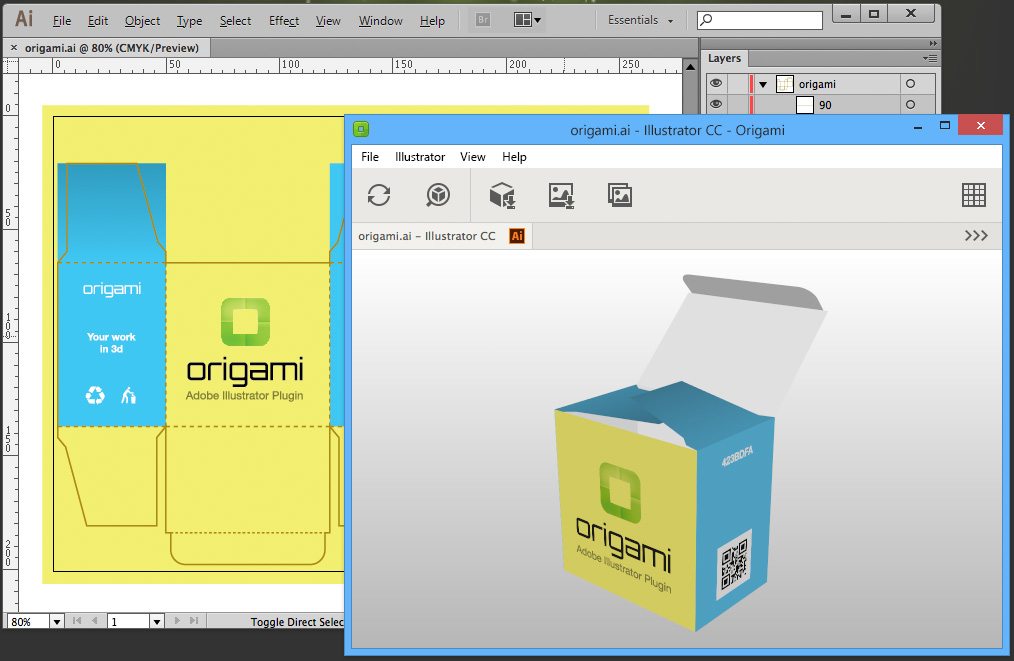Viewport: 1014px width, 661px height.
Task: Maximize the Origami plugin window
Action: [945, 125]
